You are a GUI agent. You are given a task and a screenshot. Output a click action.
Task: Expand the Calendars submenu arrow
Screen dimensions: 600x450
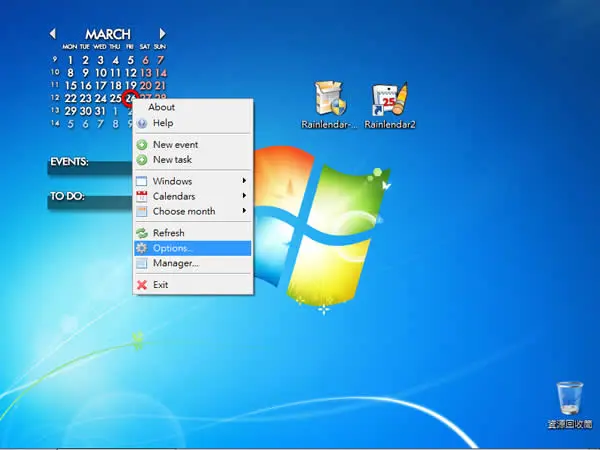[x=244, y=196]
